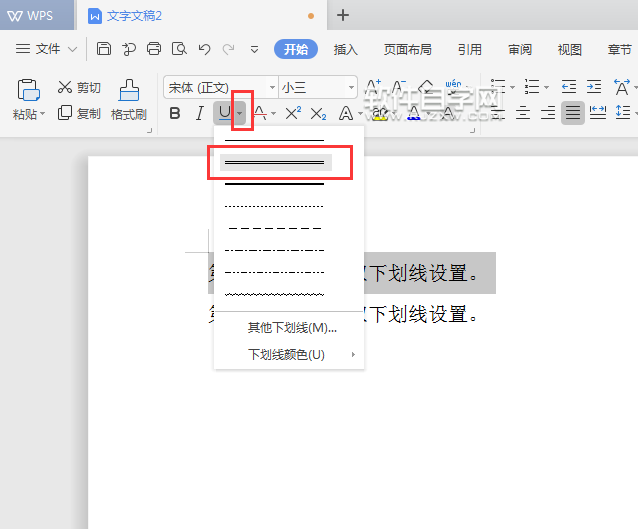The image size is (638, 529).
Task: Switch to the 插入 ribbon tab
Action: pos(345,50)
